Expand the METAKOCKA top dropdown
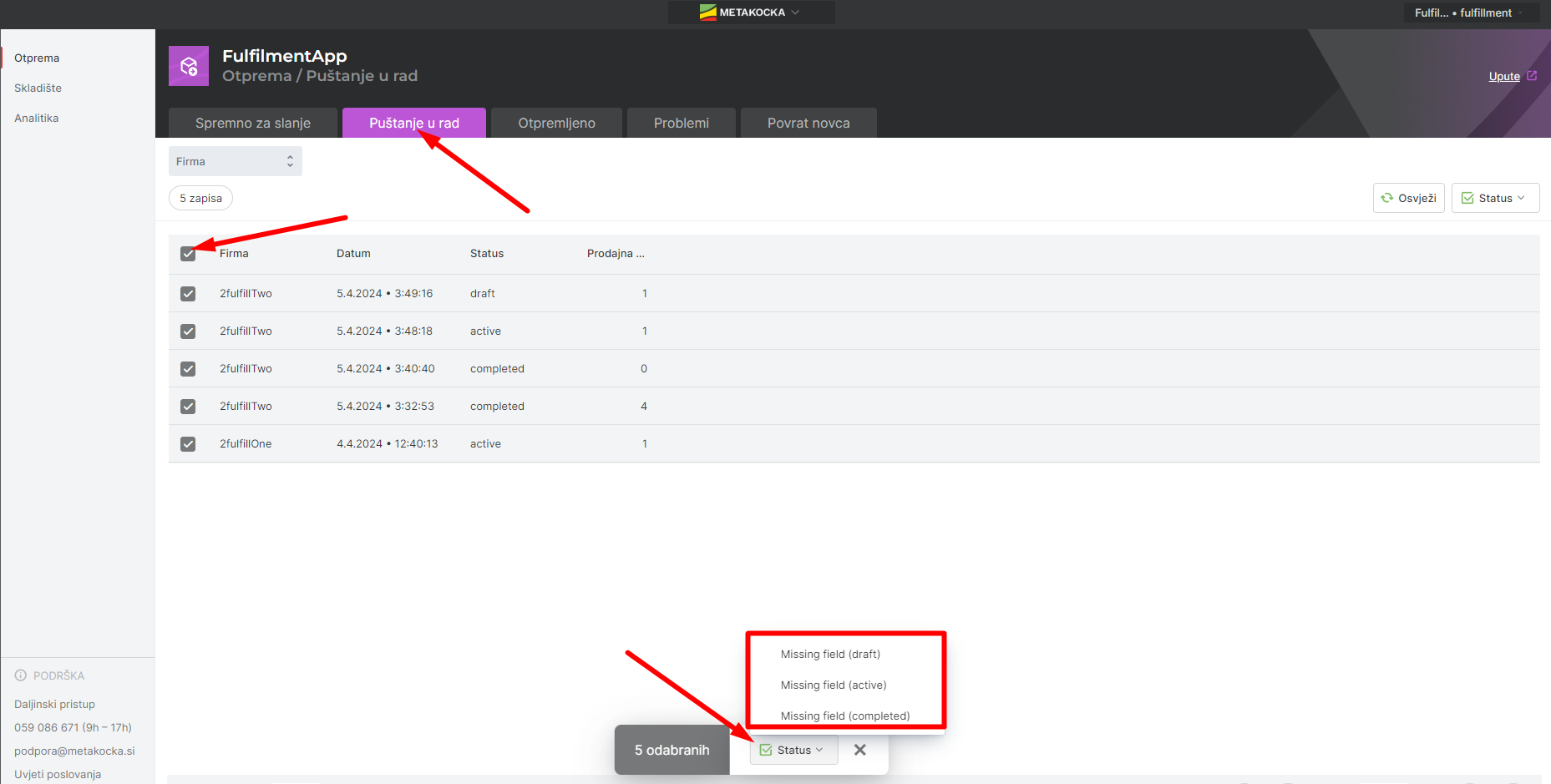The width and height of the screenshot is (1551, 784). click(x=751, y=13)
